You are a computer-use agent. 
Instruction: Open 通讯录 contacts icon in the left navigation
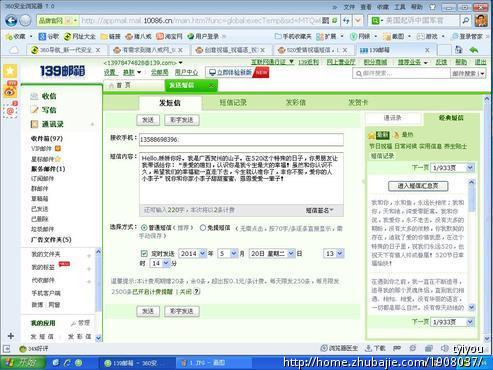(34, 124)
